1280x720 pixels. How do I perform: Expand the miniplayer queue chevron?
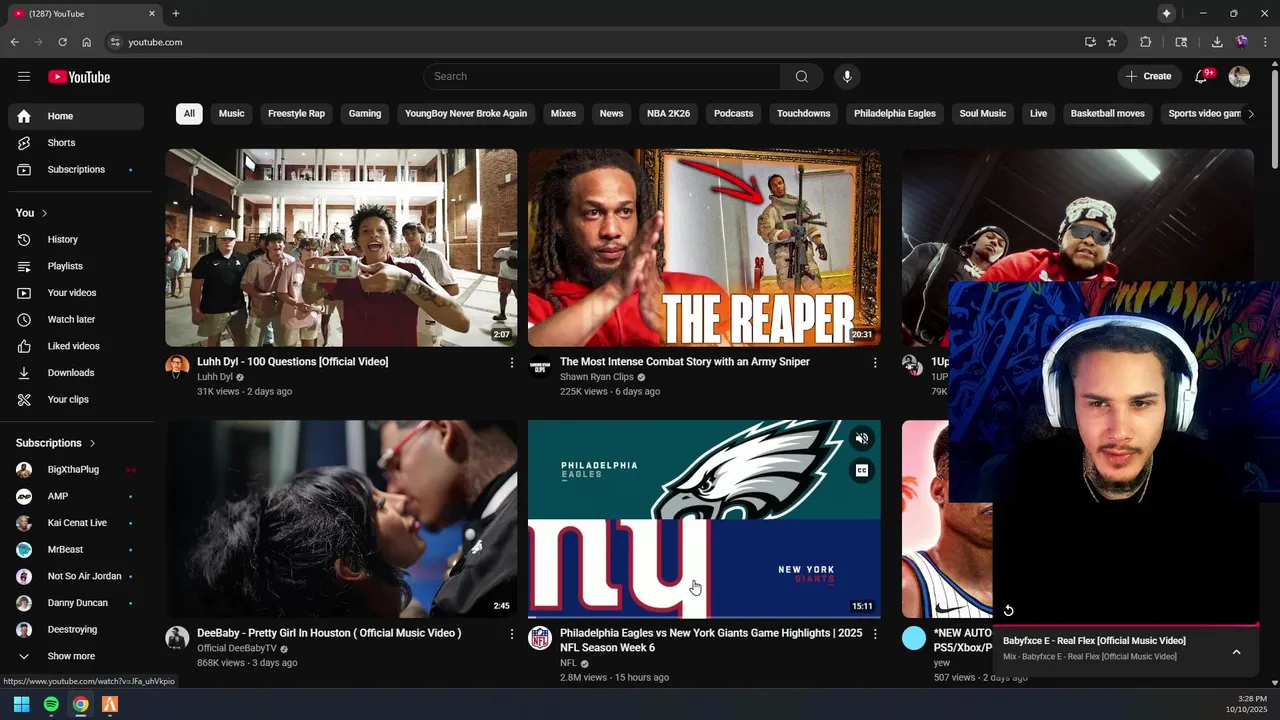coord(1236,652)
